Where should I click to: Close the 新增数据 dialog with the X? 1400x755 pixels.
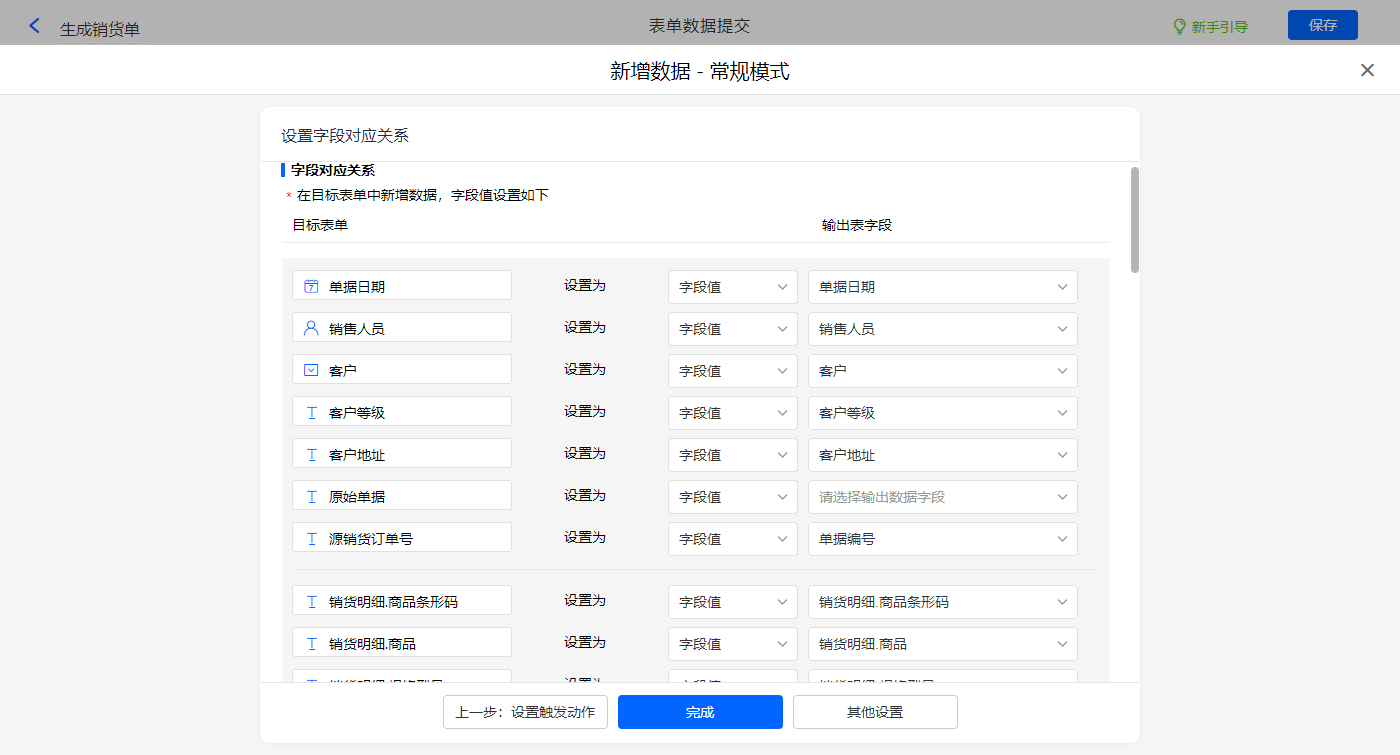tap(1367, 70)
